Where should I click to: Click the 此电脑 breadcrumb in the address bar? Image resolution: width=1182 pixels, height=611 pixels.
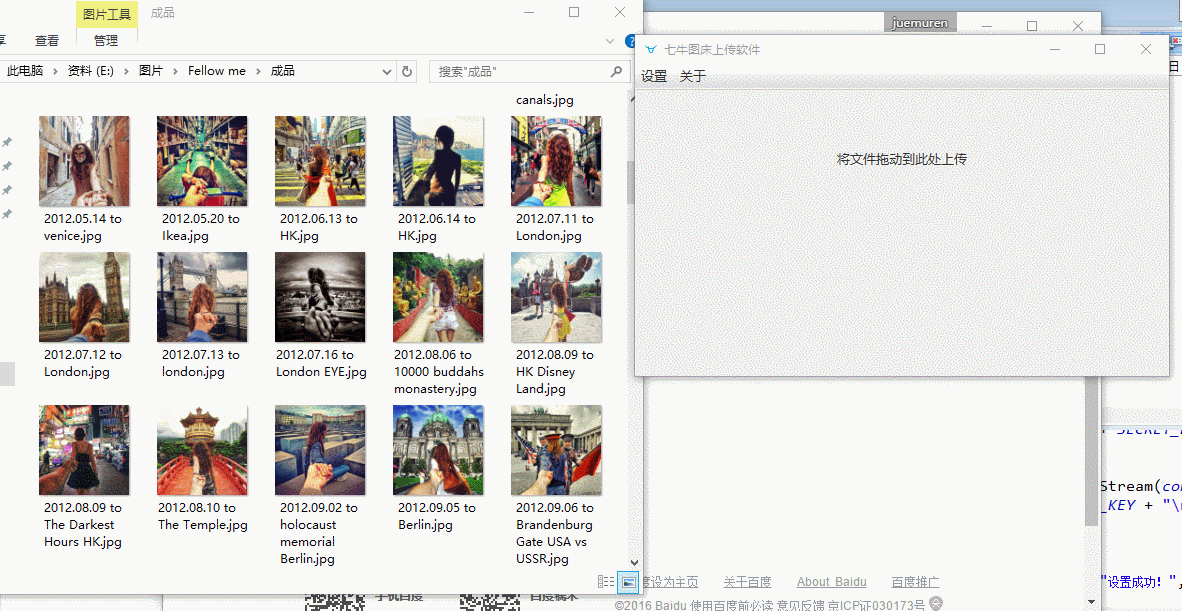25,71
